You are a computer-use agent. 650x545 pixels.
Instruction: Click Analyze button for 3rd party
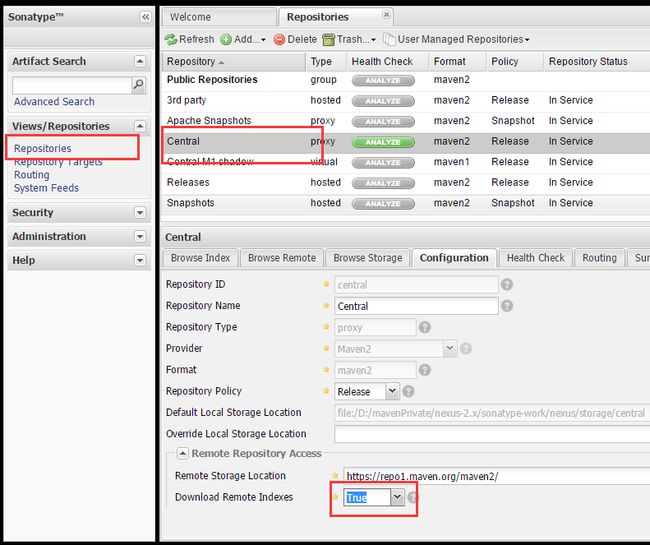383,101
